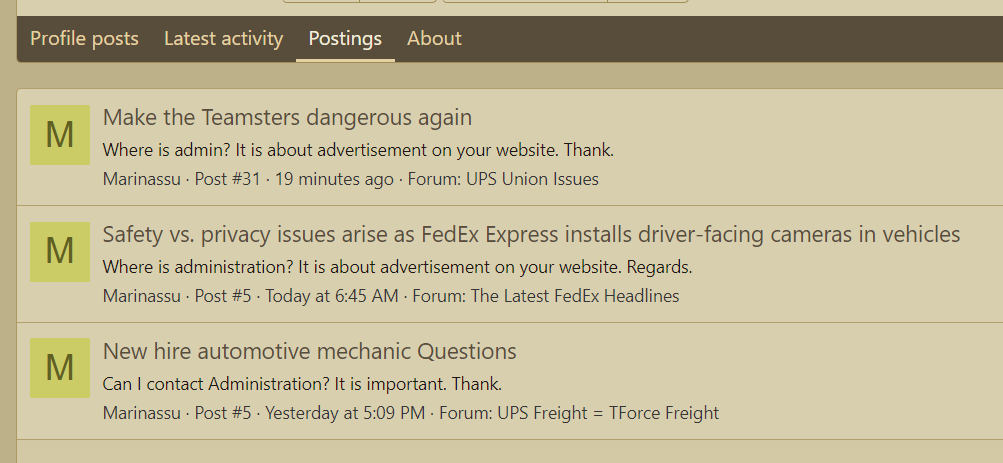Click the 19 minutes ago timestamp
The height and width of the screenshot is (463, 1003).
[334, 179]
